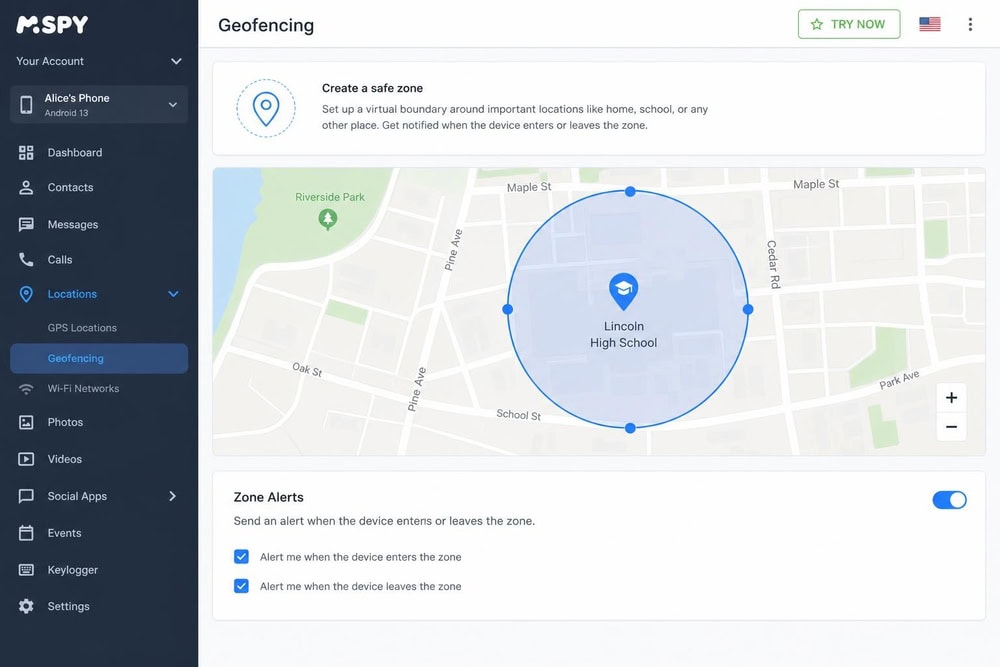Click the School St street label
The width and height of the screenshot is (1000, 667).
[518, 414]
